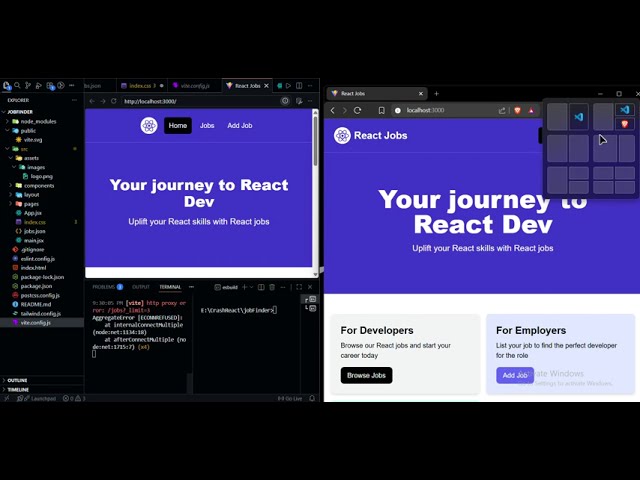
Task: Add a new terminal with plus icon
Action: 244,287
